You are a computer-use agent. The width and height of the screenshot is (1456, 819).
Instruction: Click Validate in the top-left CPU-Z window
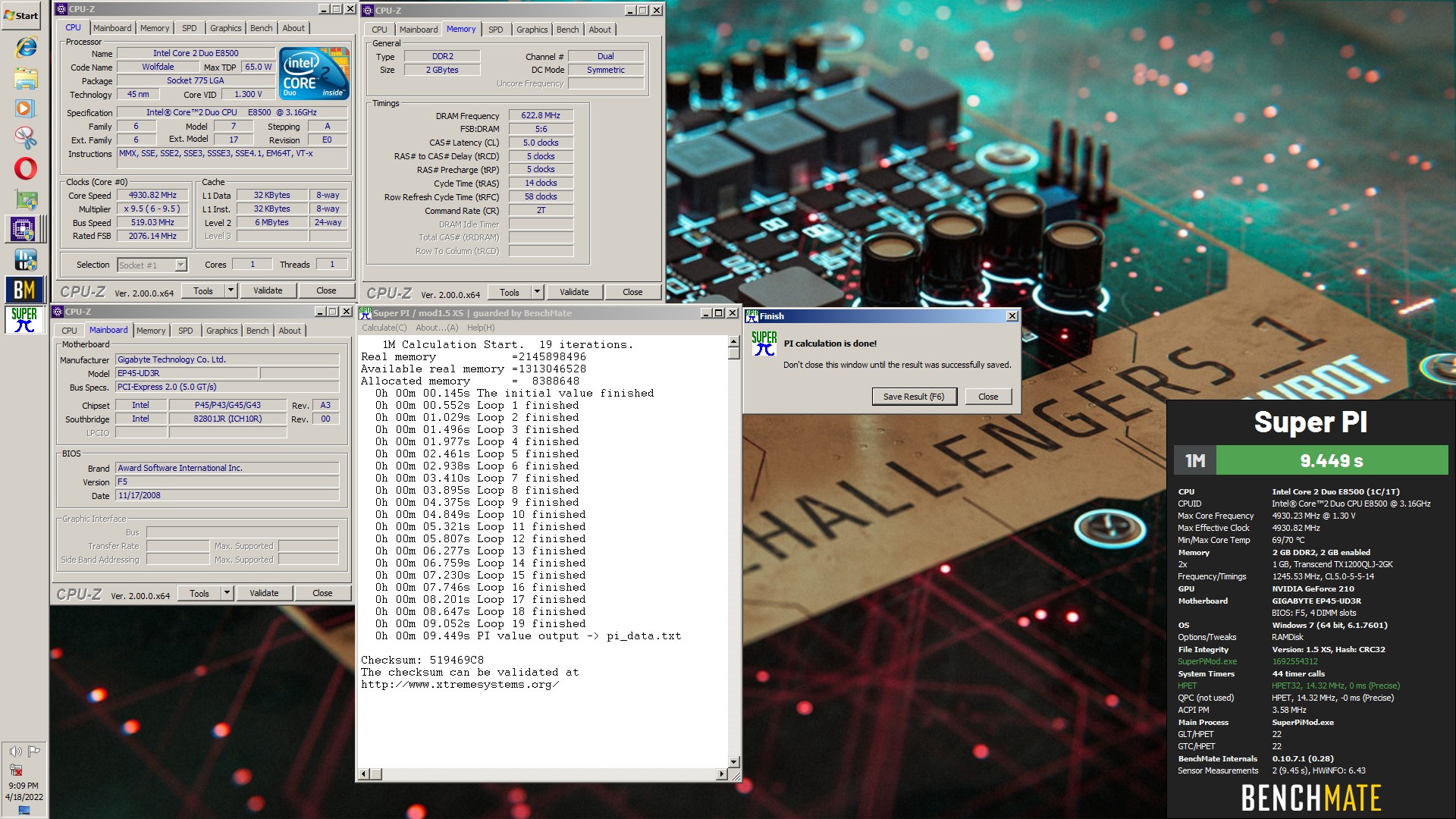(x=268, y=290)
